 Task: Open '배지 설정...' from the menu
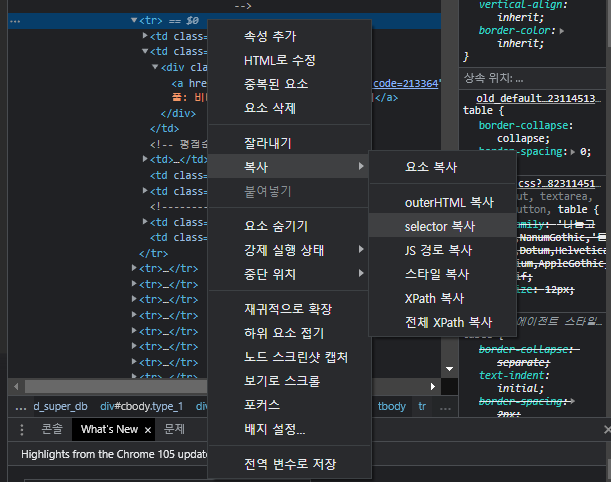[x=289, y=429]
